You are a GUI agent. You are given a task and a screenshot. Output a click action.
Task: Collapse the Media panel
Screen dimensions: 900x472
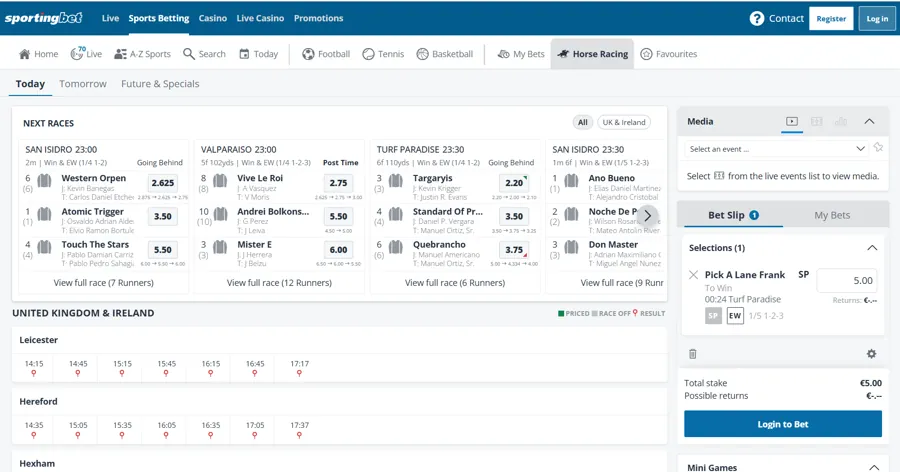[x=869, y=122]
